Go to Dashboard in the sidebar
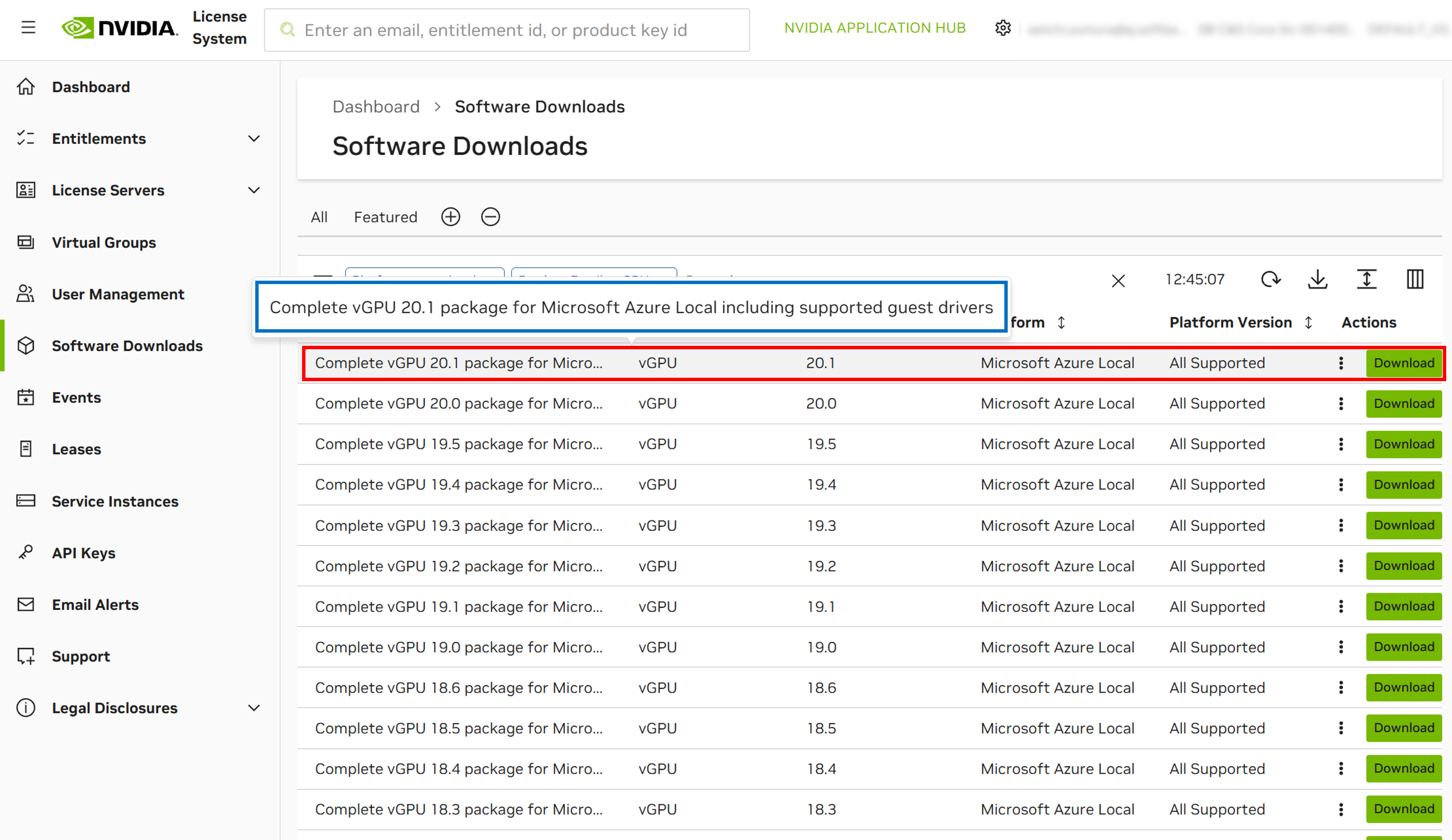The width and height of the screenshot is (1452, 840). coord(91,87)
